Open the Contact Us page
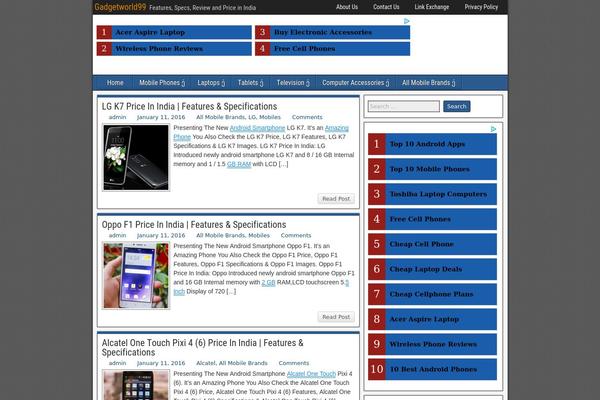Image resolution: width=600 pixels, height=400 pixels. click(x=386, y=7)
